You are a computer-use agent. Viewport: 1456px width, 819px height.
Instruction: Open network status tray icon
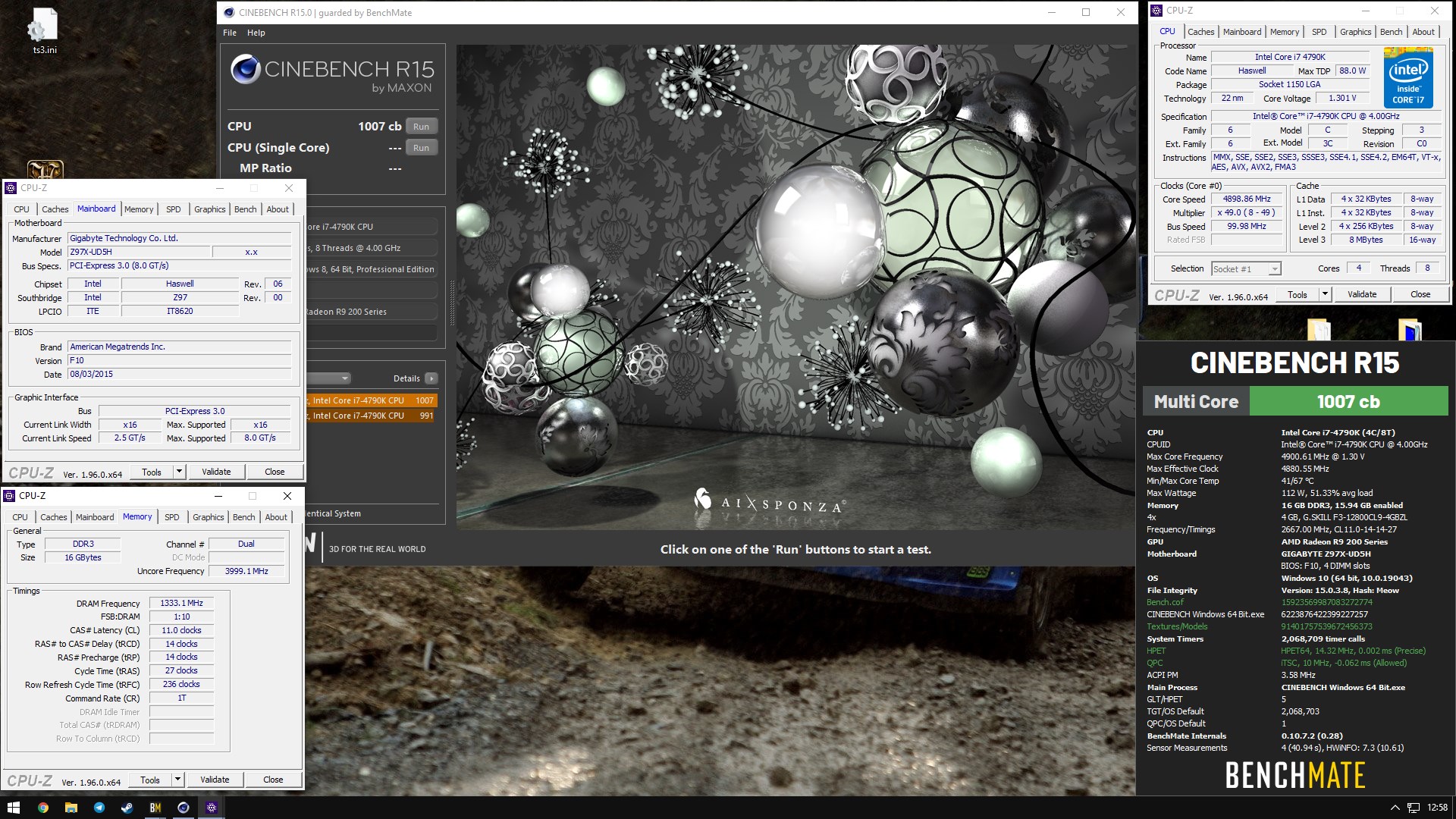tap(1414, 808)
